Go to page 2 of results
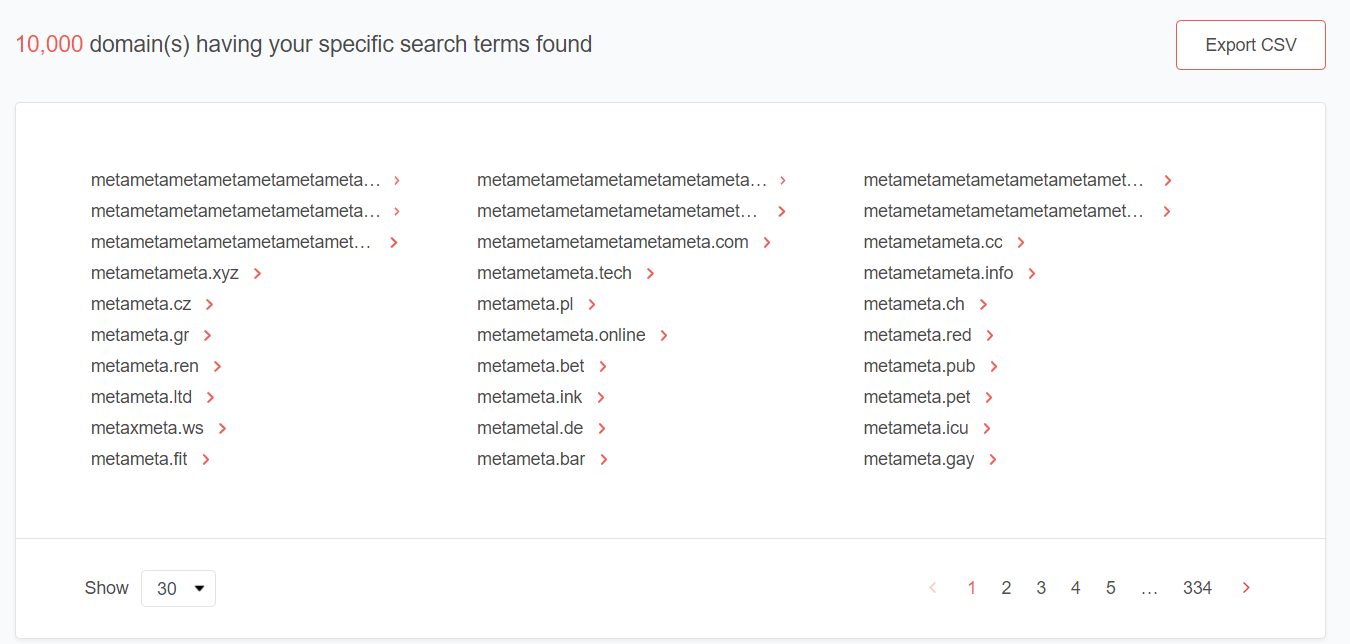1350x644 pixels. [1006, 588]
